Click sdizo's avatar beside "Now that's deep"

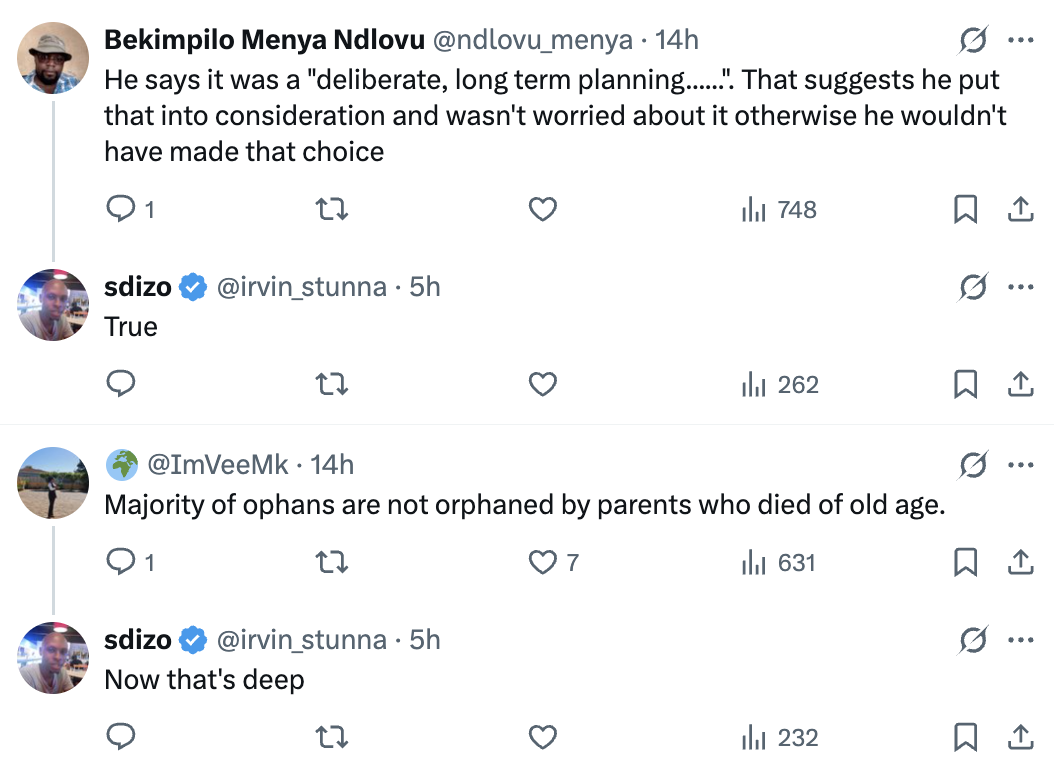pyautogui.click(x=54, y=657)
